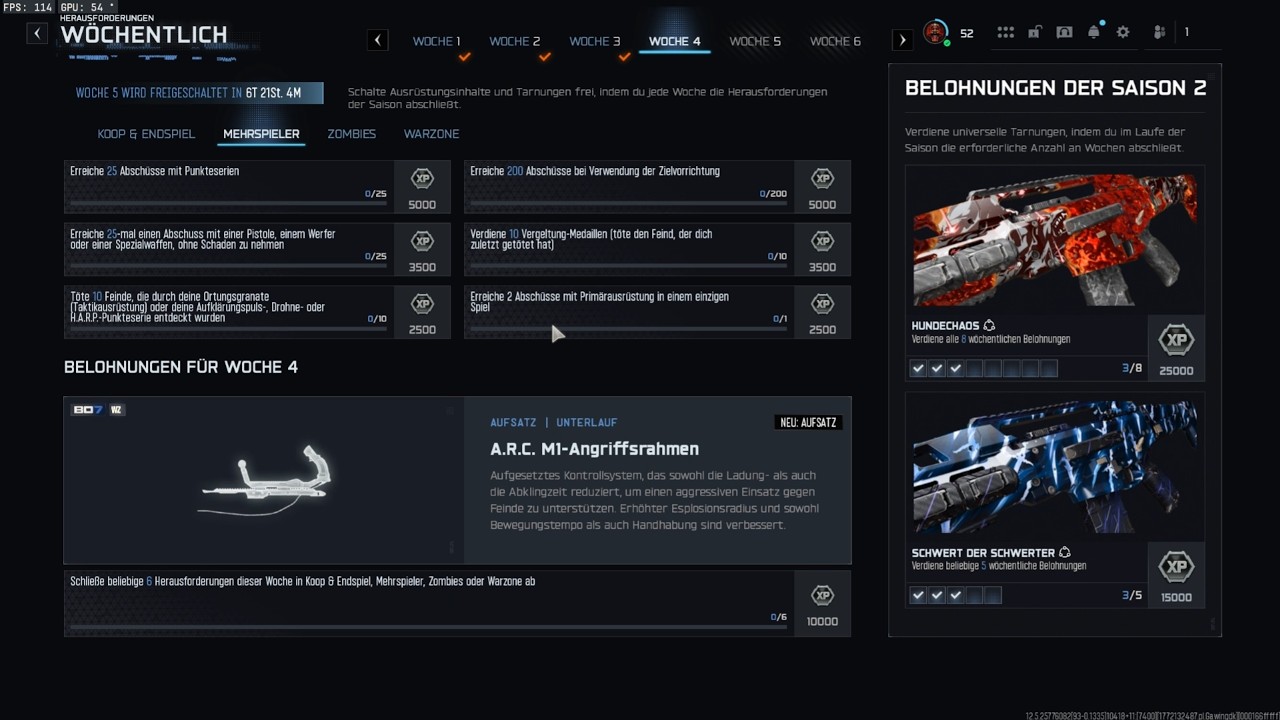Click last empty box in Schwert tracker
Image resolution: width=1280 pixels, height=720 pixels.
[993, 596]
